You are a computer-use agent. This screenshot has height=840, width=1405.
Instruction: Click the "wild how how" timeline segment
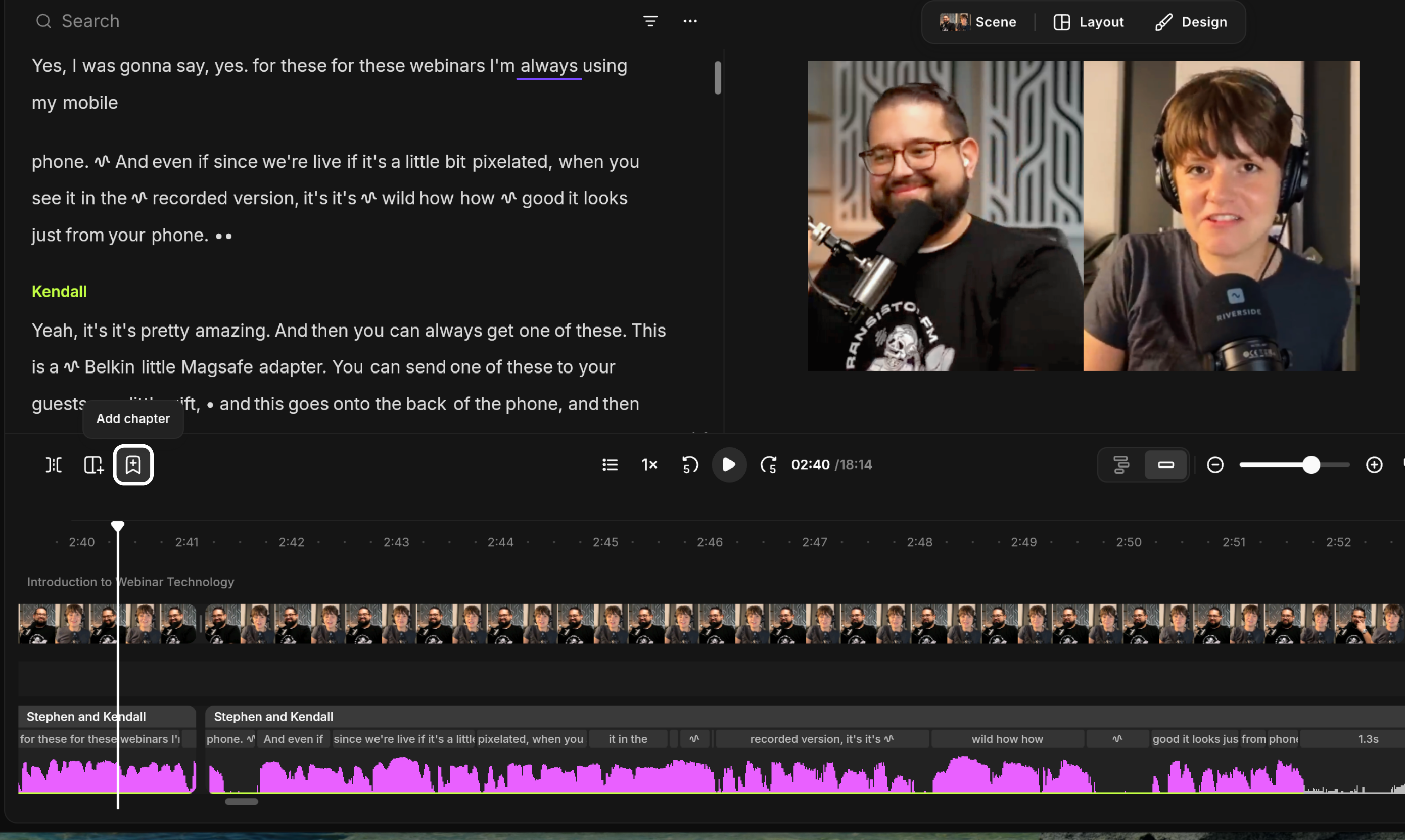pyautogui.click(x=1007, y=739)
